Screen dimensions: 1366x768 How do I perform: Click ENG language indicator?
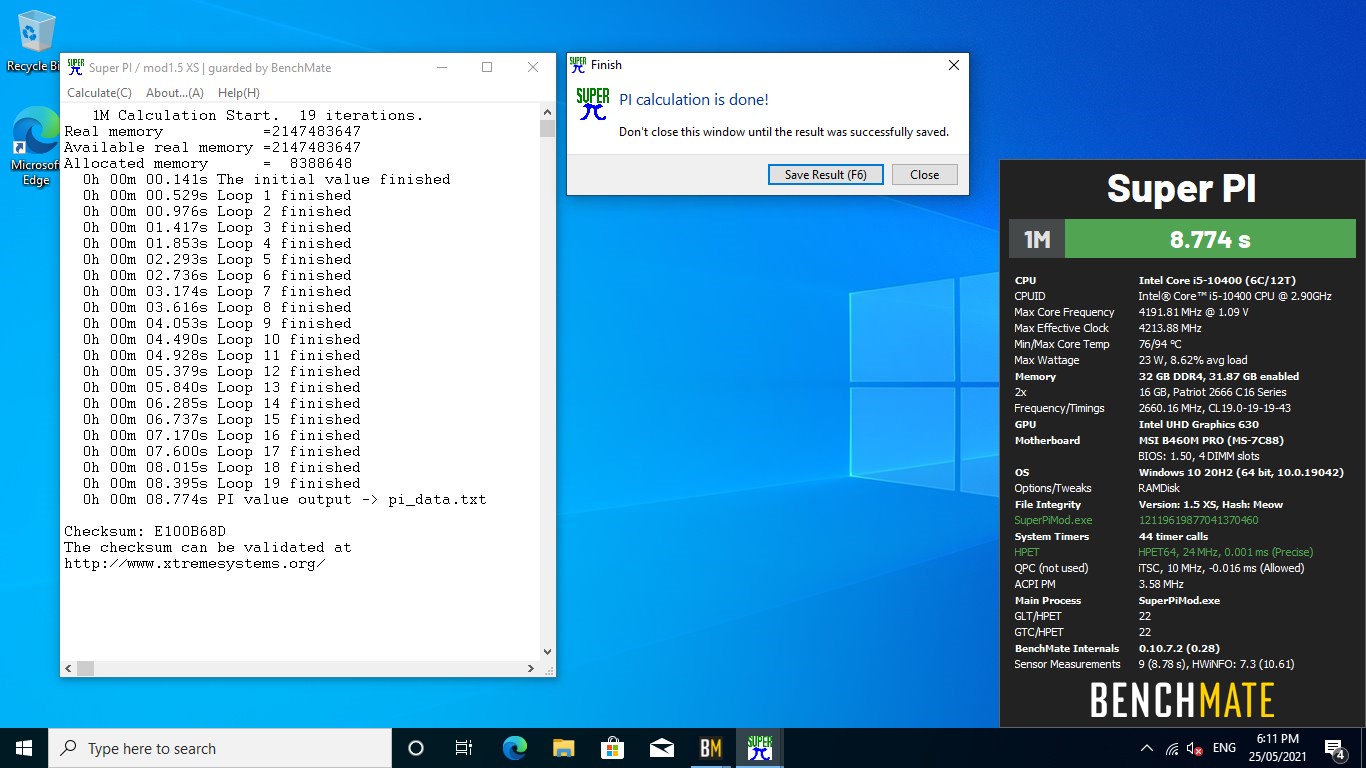1224,748
